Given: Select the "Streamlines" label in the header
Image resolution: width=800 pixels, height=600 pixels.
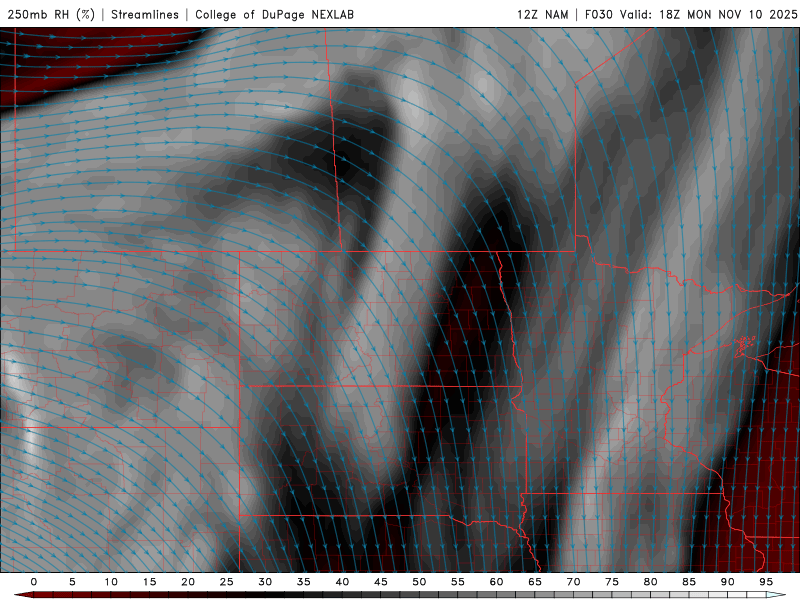Looking at the screenshot, I should [x=145, y=14].
